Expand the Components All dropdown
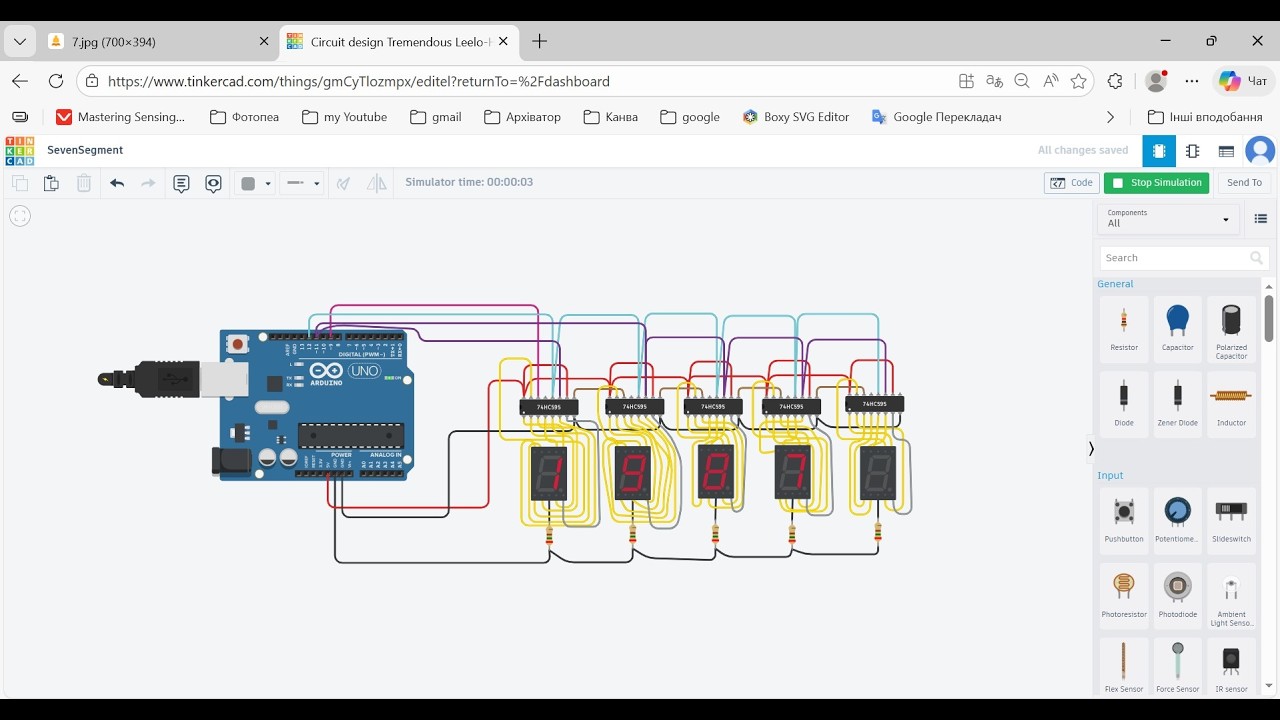Viewport: 1280px width, 720px height. click(x=1168, y=218)
